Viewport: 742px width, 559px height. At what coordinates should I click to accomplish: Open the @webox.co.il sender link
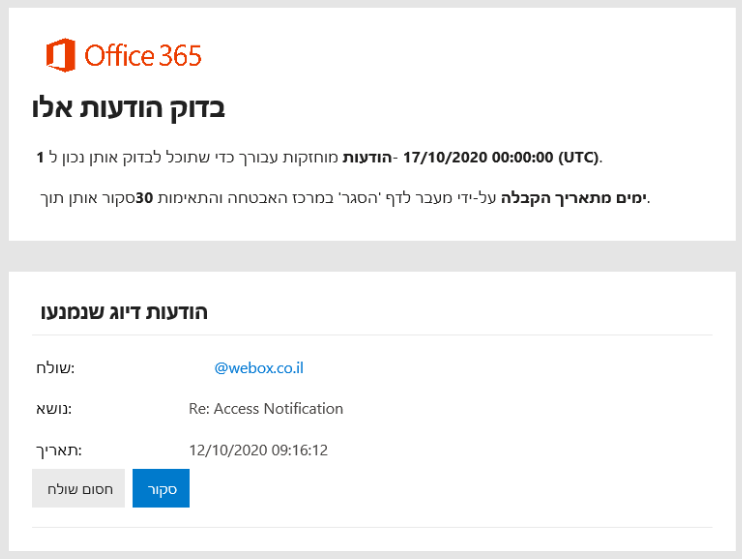(x=258, y=368)
